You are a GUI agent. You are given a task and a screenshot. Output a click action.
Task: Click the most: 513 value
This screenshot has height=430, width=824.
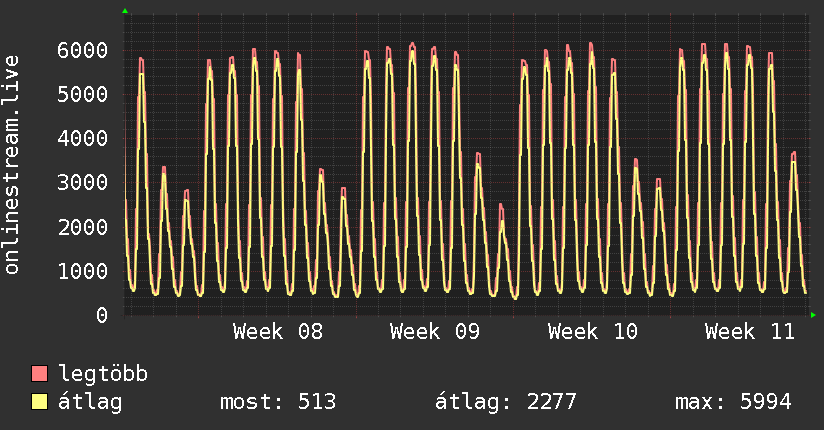pos(278,402)
